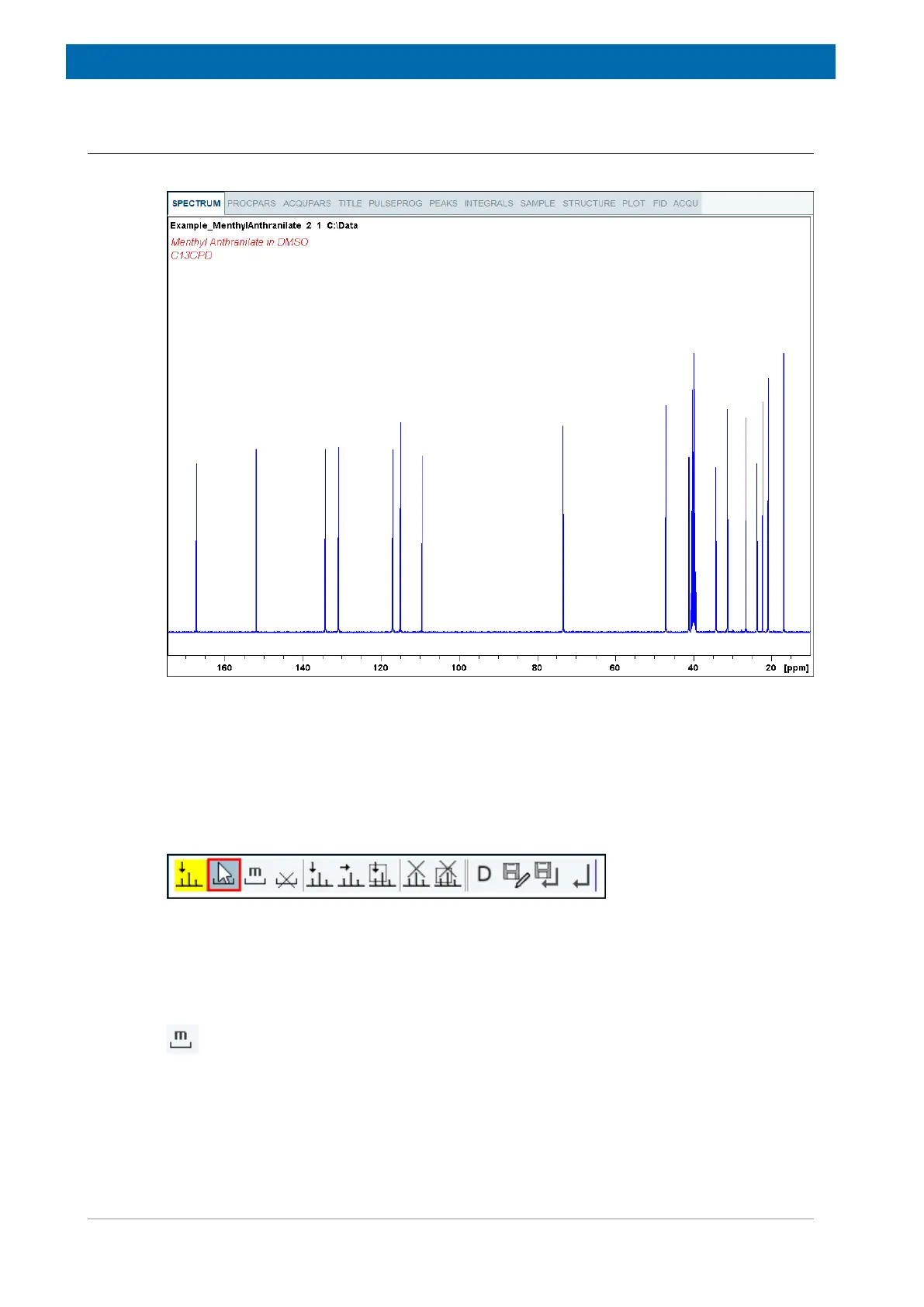Open the STRUCTURE tab

[x=589, y=203]
